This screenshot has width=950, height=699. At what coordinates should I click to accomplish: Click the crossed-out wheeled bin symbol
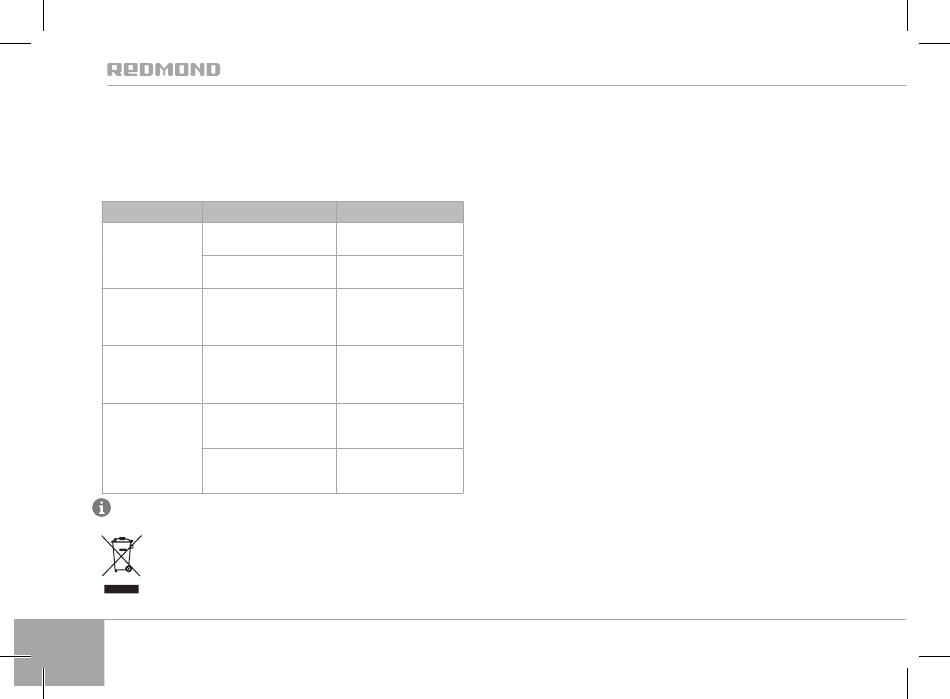[x=122, y=555]
